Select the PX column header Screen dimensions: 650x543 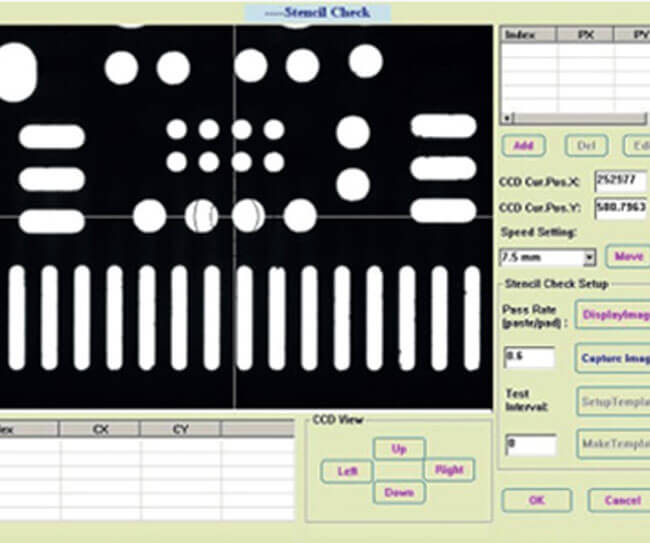(586, 35)
